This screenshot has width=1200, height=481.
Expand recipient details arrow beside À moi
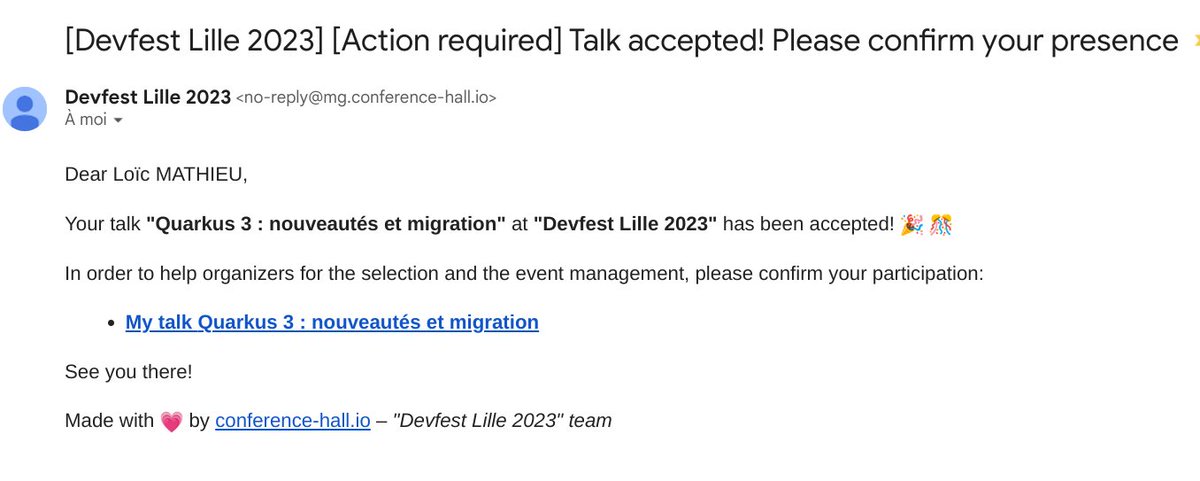click(118, 121)
